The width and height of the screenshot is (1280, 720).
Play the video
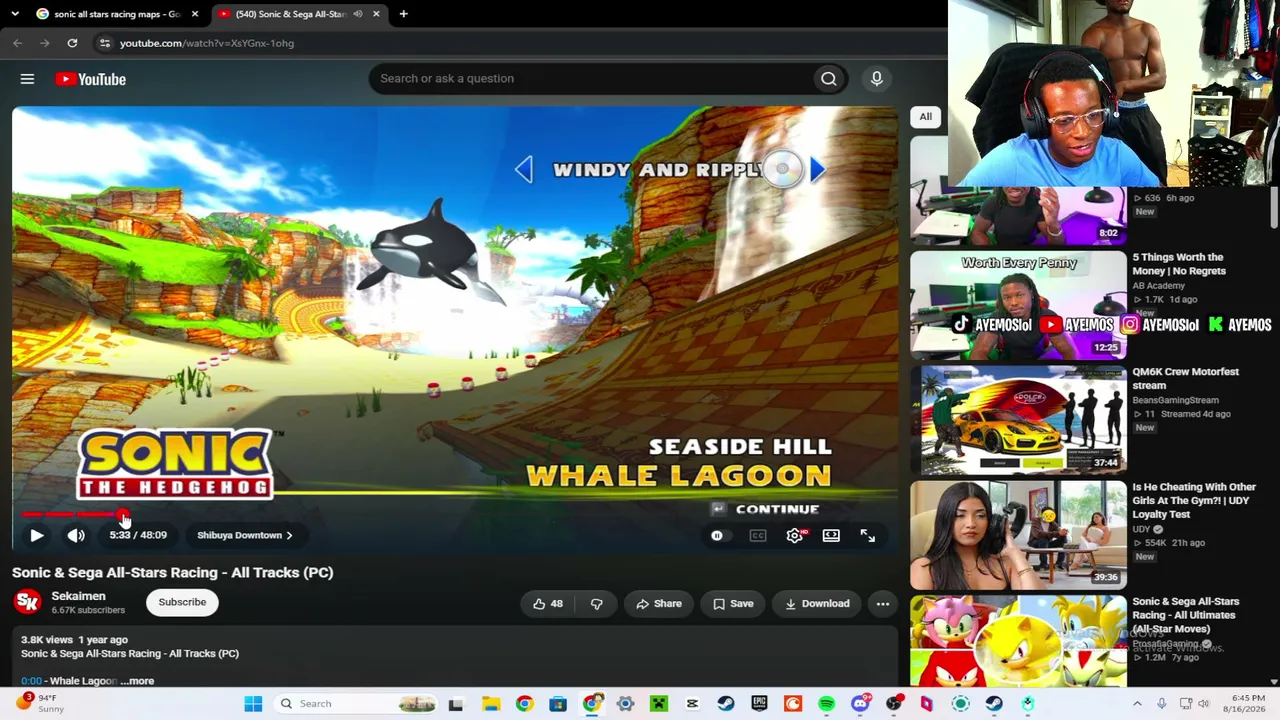click(36, 535)
